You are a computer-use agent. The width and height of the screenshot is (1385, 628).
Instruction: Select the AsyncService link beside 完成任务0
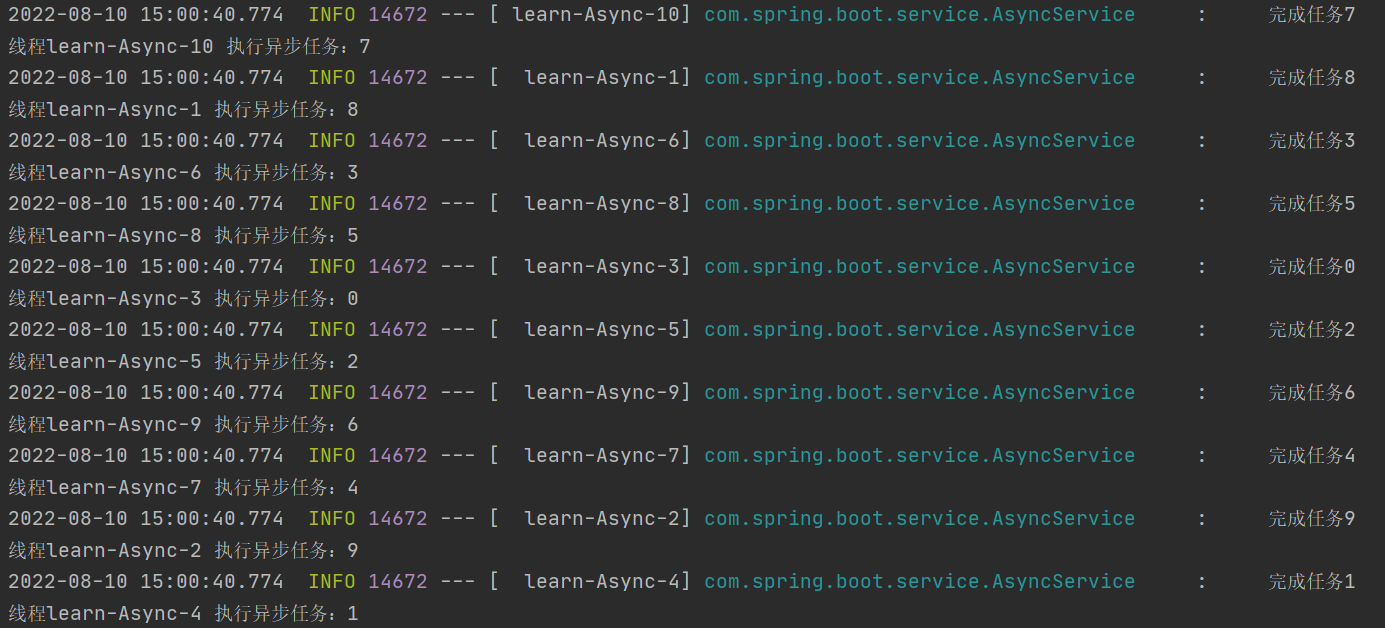[x=919, y=267]
